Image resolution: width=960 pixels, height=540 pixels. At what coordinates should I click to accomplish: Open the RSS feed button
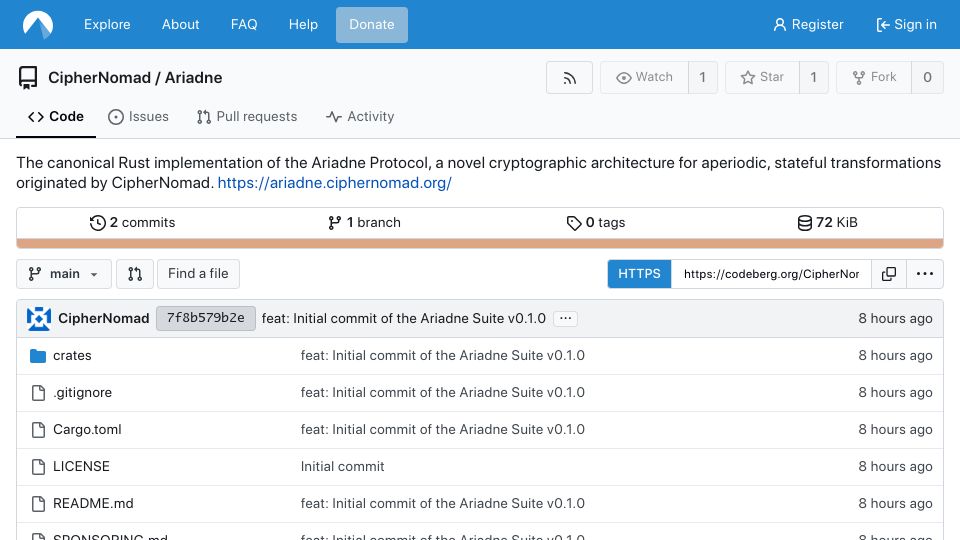(569, 78)
